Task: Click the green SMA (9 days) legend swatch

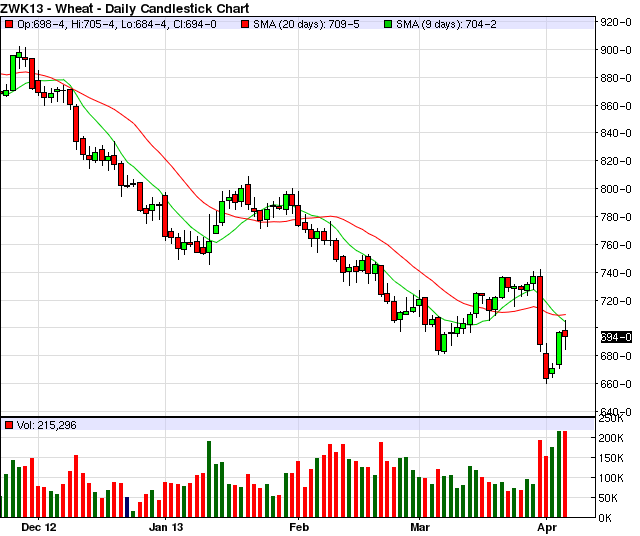Action: click(x=388, y=24)
